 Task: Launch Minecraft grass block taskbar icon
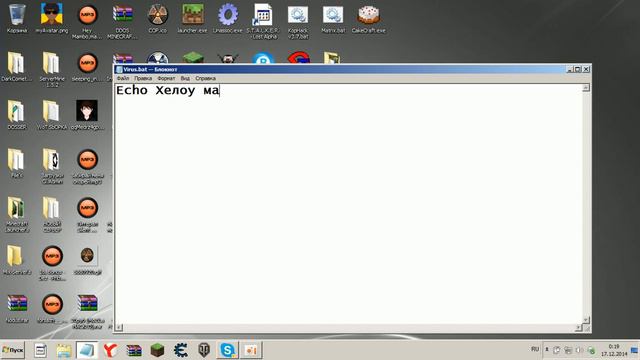pos(157,350)
